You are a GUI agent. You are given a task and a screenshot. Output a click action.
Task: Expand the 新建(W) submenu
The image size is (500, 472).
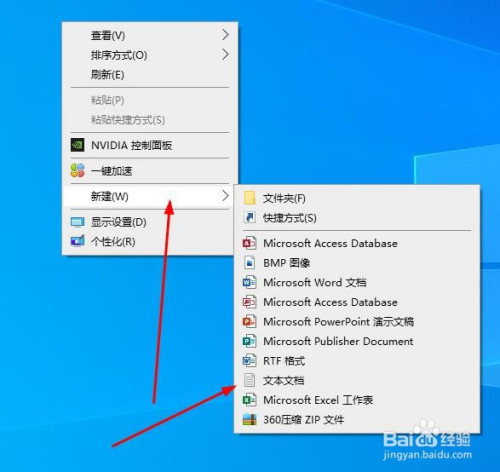[149, 196]
